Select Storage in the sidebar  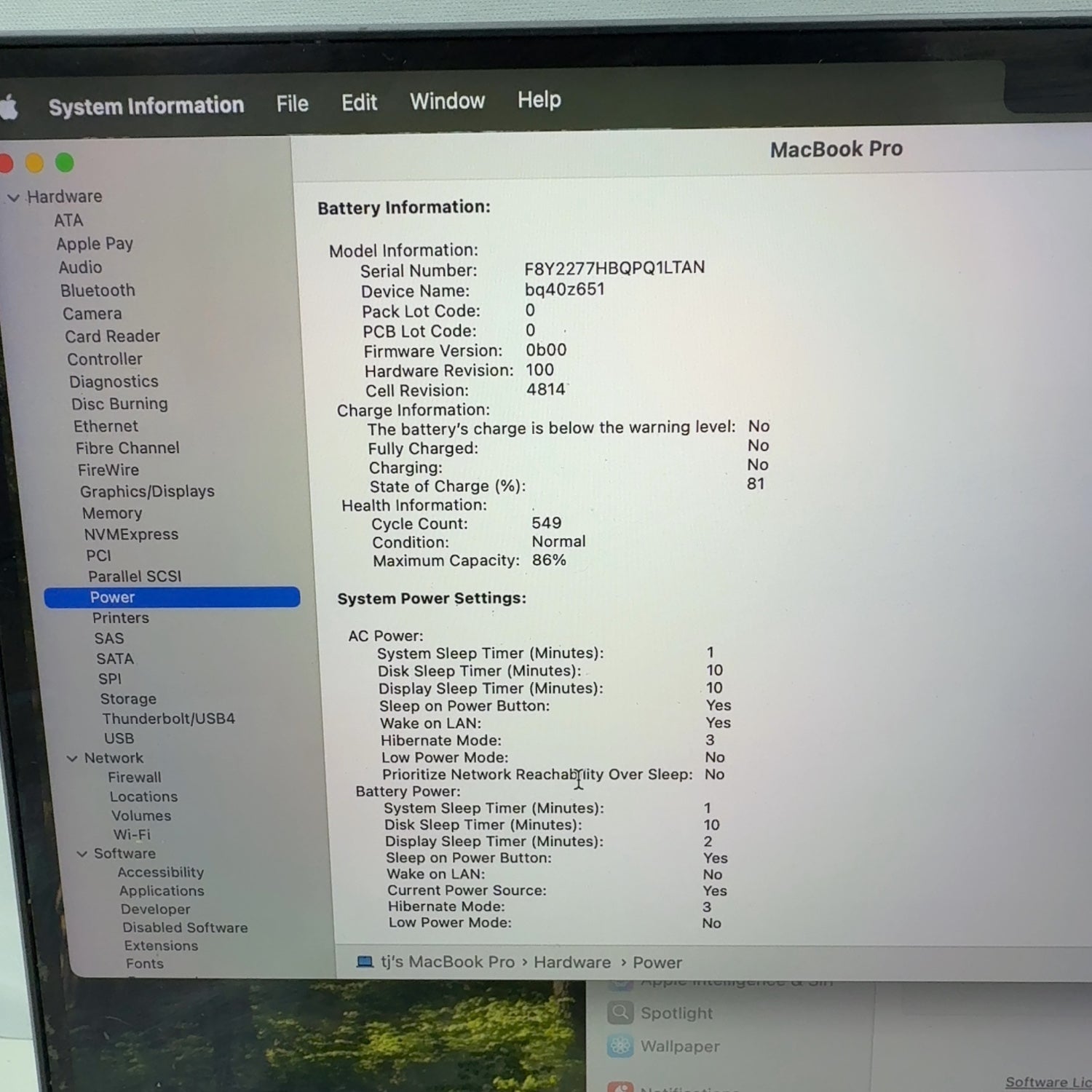coord(128,699)
